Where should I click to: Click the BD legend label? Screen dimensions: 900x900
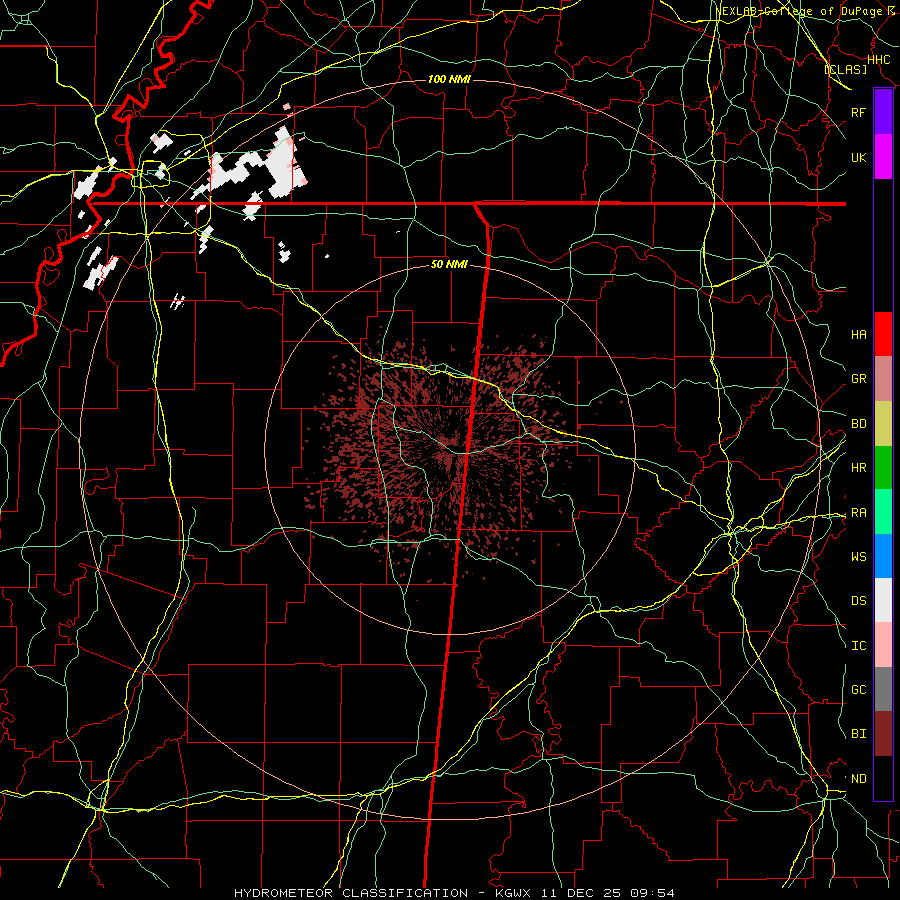[858, 424]
